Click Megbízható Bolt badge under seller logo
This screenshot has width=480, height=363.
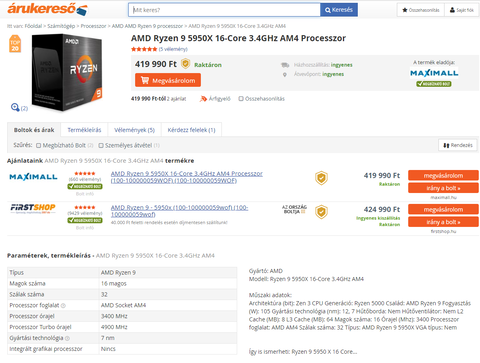pyautogui.click(x=434, y=84)
